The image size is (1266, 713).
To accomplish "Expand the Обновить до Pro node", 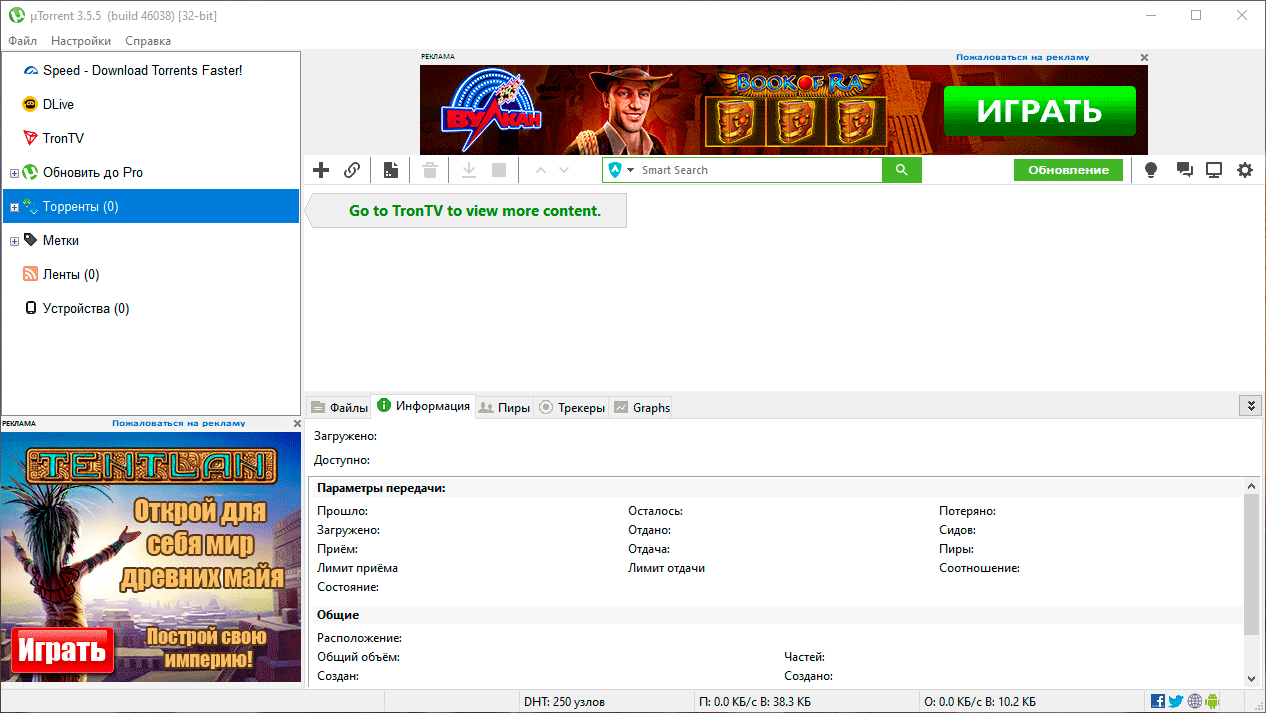I will point(14,173).
